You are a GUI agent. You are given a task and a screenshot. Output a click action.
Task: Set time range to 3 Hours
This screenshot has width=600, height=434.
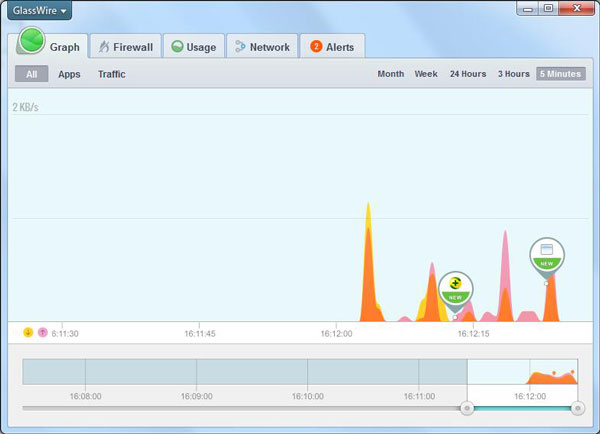[514, 74]
